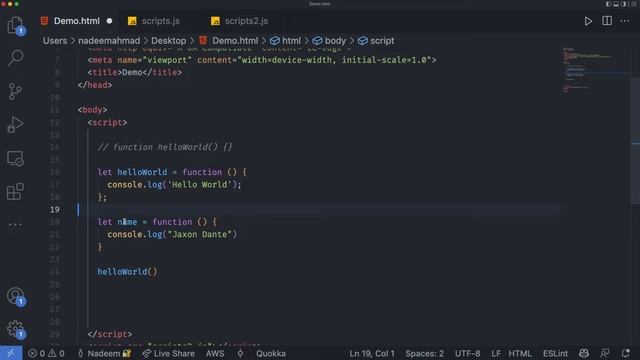Click the Demo.html tab file icon
640x360 pixels.
pos(44,21)
